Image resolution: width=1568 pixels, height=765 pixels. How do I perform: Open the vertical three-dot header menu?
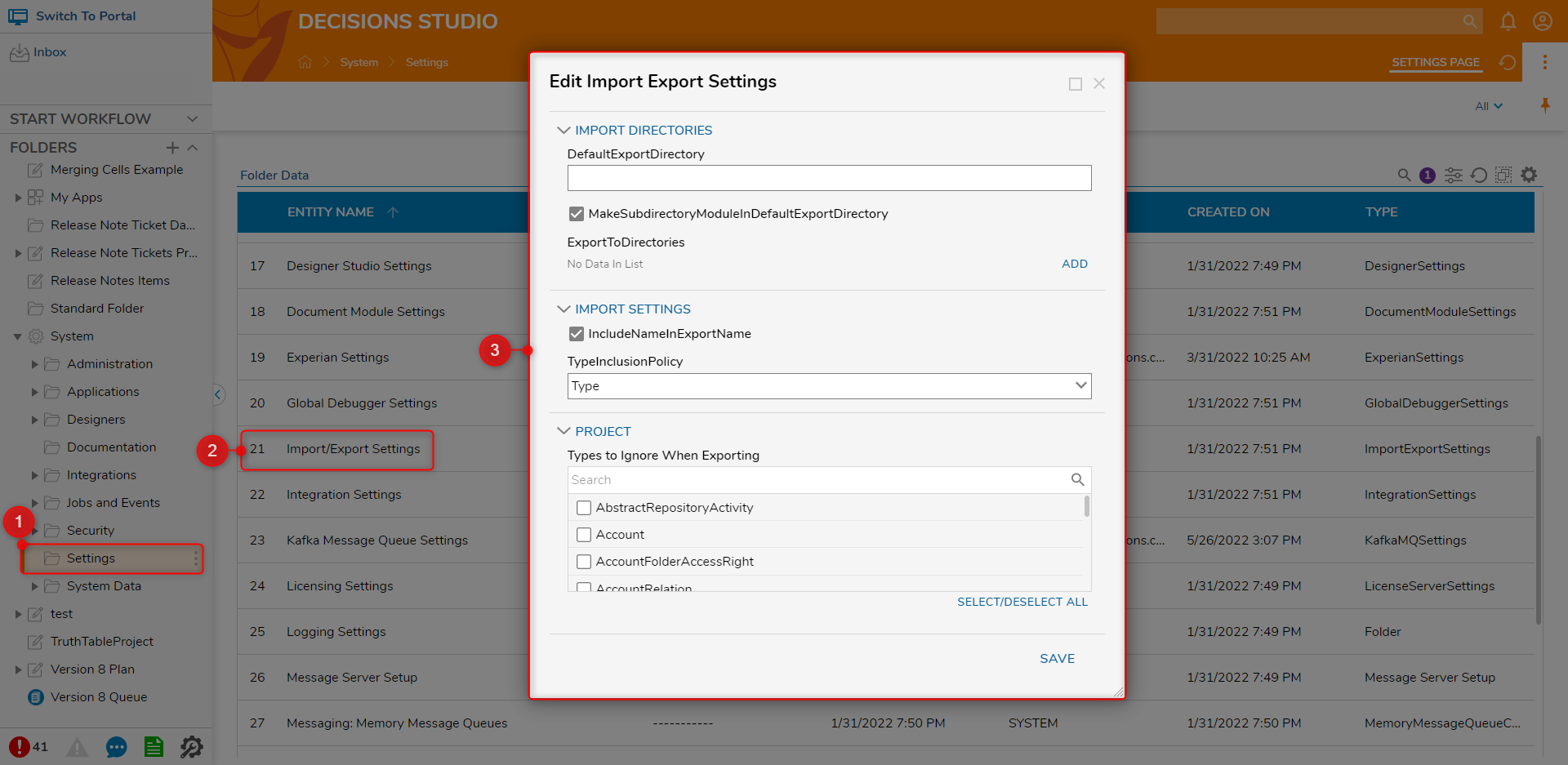pyautogui.click(x=1544, y=62)
